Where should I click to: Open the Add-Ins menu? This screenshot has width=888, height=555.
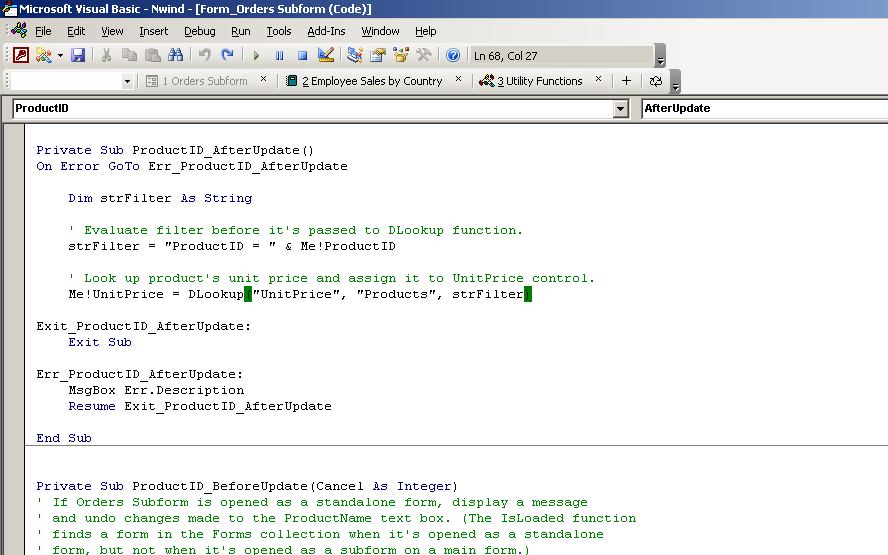point(326,31)
